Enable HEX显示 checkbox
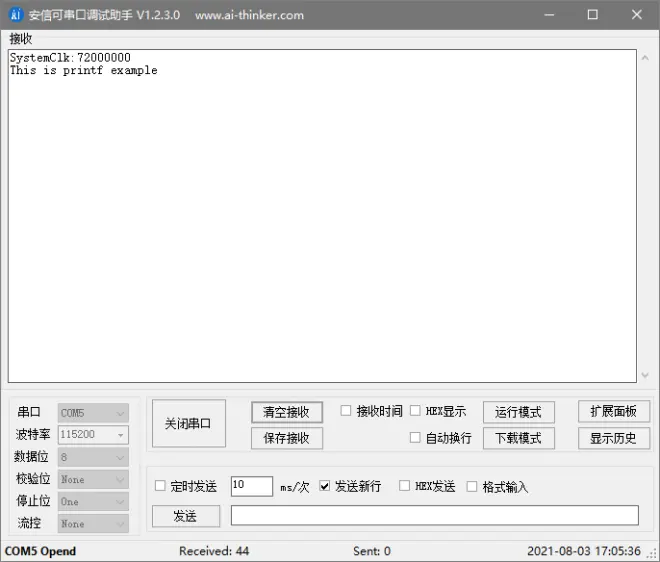Image resolution: width=660 pixels, height=562 pixels. point(415,410)
